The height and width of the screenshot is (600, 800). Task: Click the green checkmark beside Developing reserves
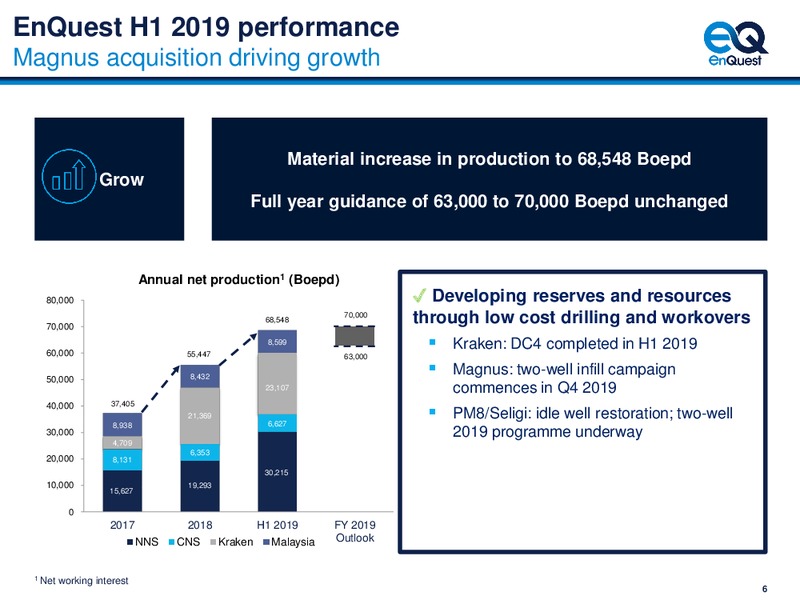419,295
